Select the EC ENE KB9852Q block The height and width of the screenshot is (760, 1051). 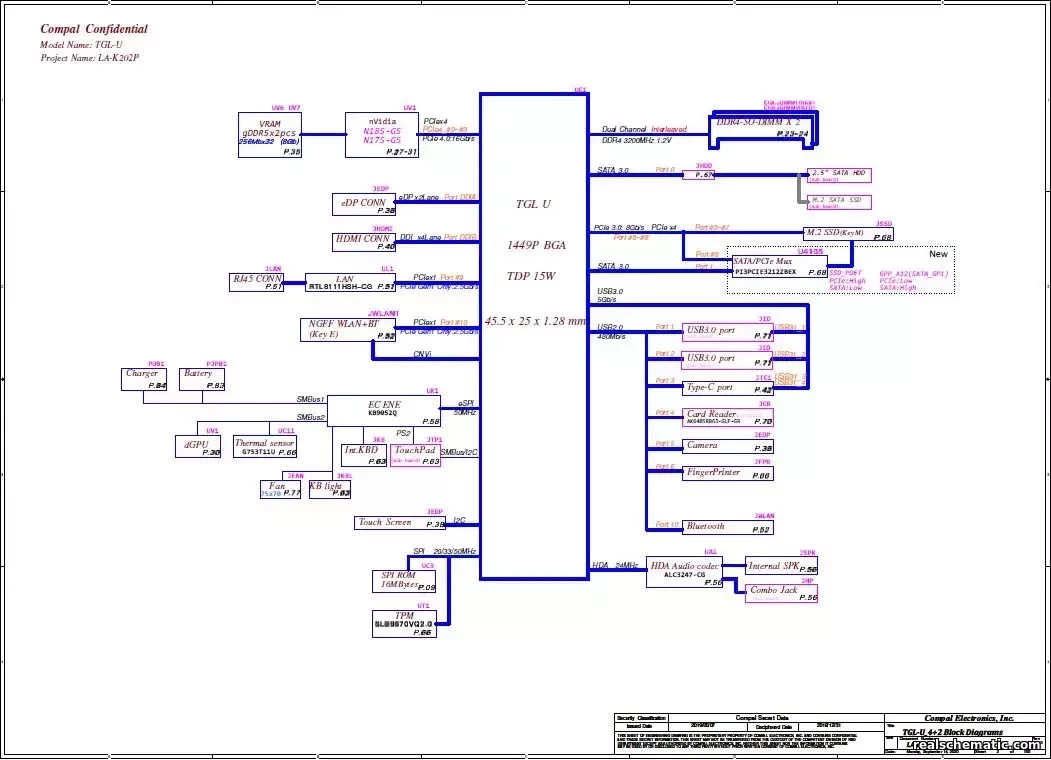click(x=384, y=409)
